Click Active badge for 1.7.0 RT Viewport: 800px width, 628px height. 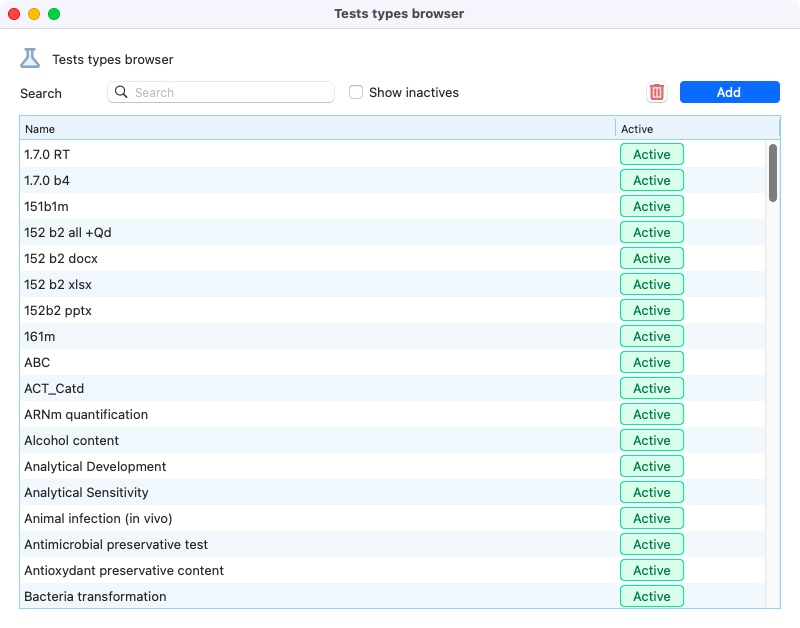[x=652, y=154]
